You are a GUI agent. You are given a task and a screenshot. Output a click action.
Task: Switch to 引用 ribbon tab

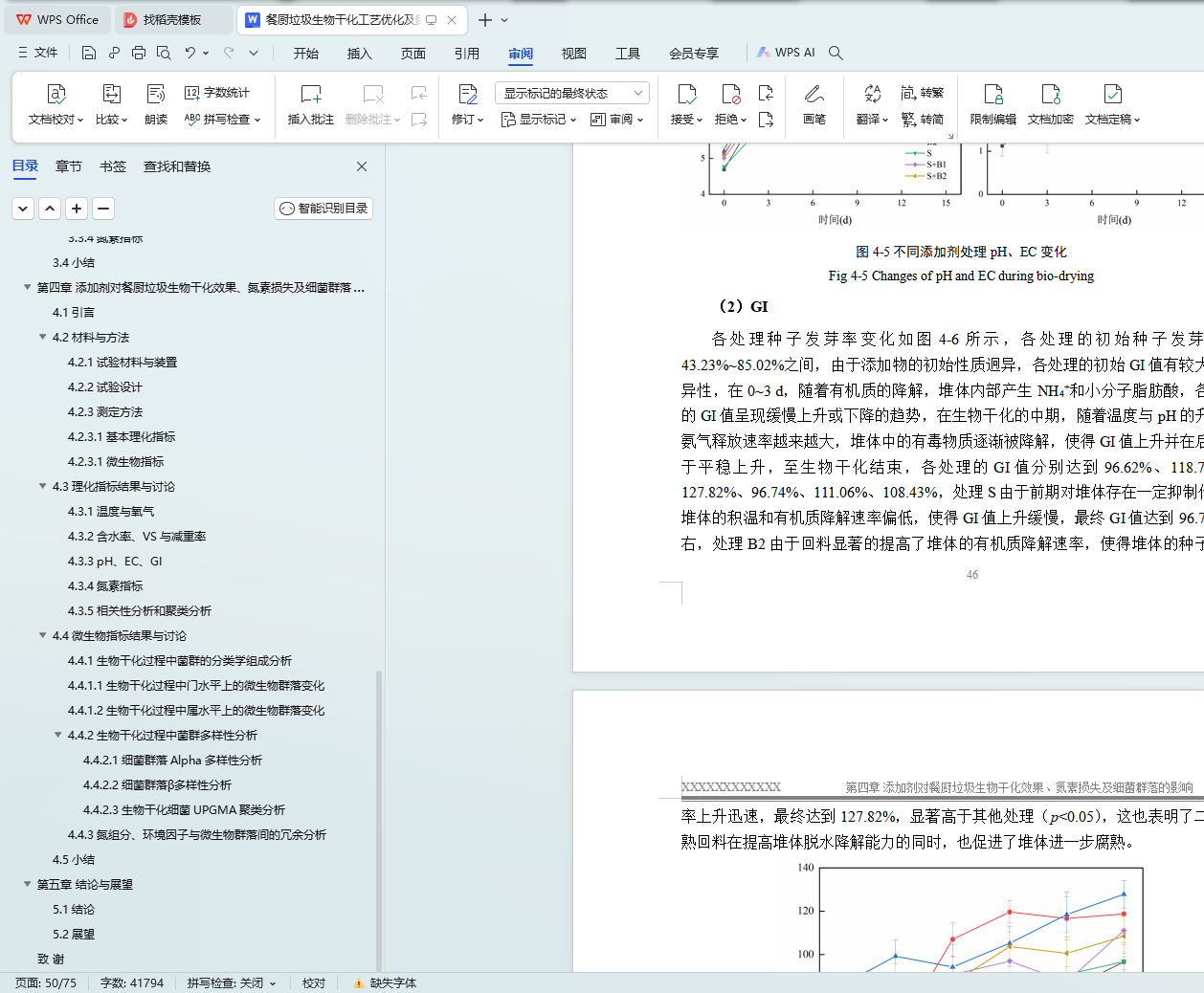[x=467, y=54]
